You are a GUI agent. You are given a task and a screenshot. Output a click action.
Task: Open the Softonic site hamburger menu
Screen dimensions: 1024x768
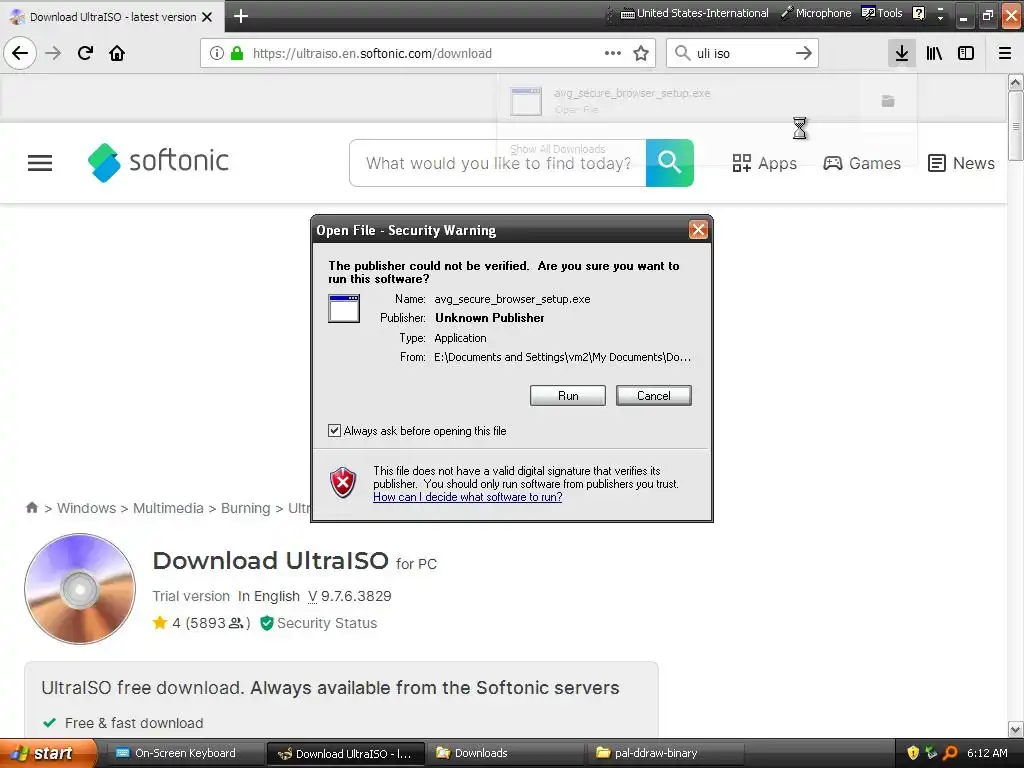pyautogui.click(x=40, y=163)
